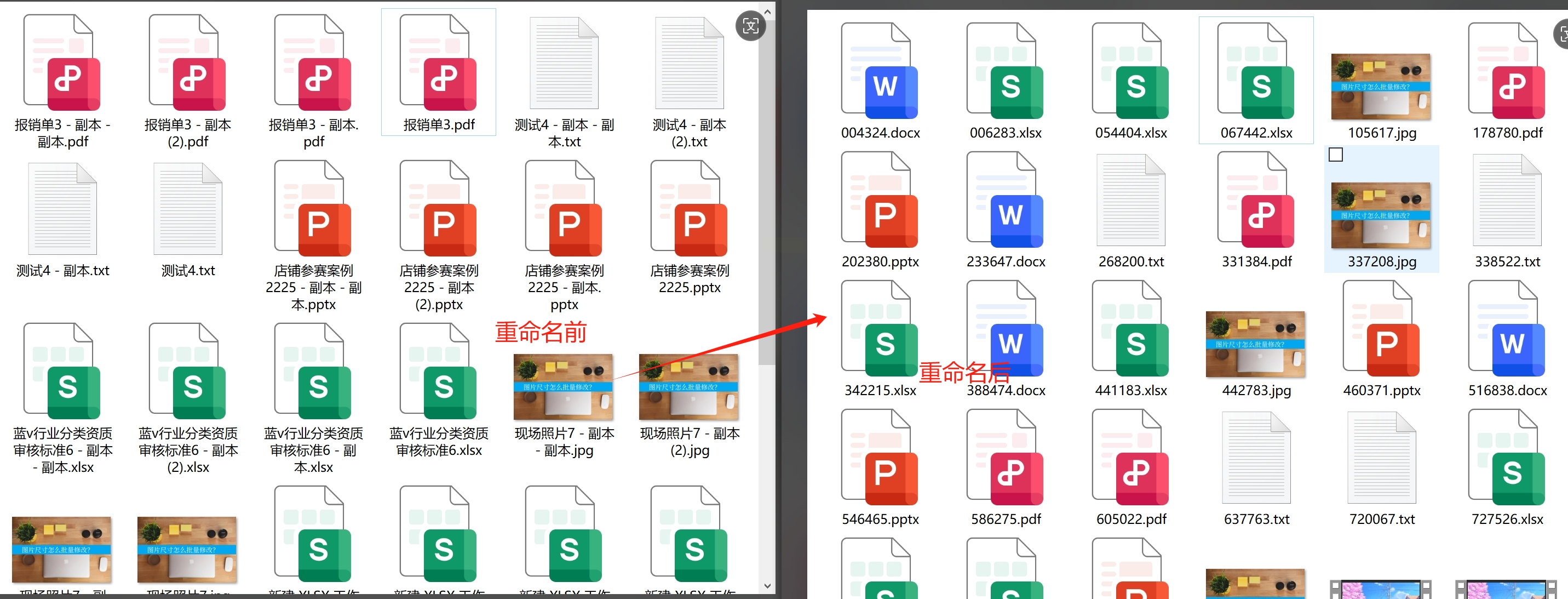The image size is (1568, 599).
Task: Select 测试4.txt file icon
Action: (x=187, y=208)
